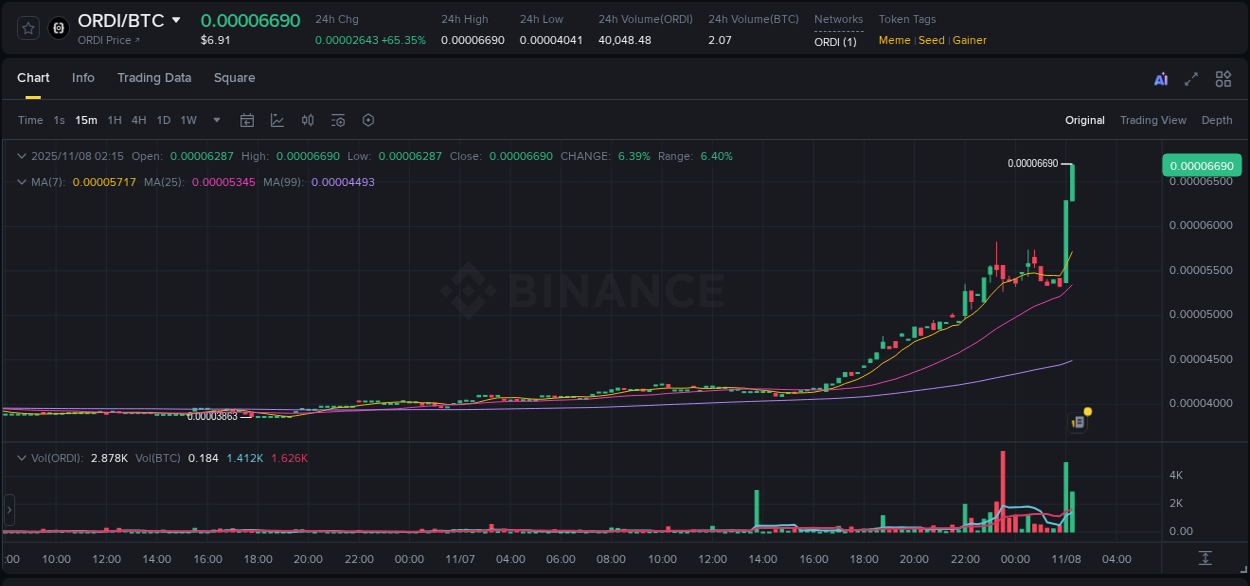Switch to the Trading Data tab

(154, 78)
